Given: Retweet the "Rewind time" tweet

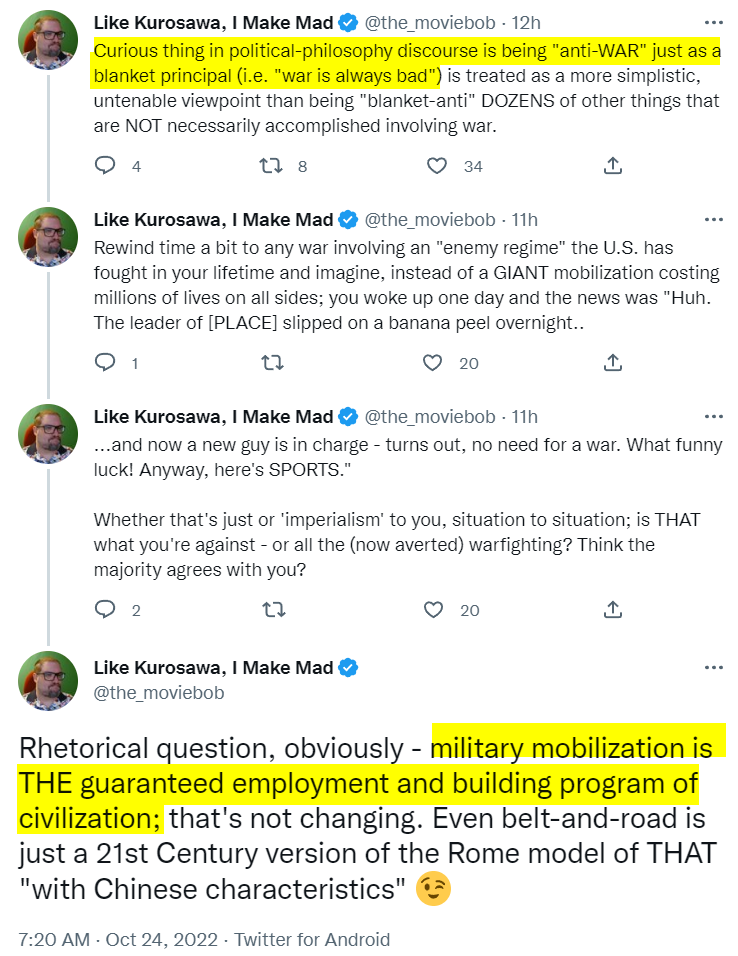Looking at the screenshot, I should tap(270, 363).
